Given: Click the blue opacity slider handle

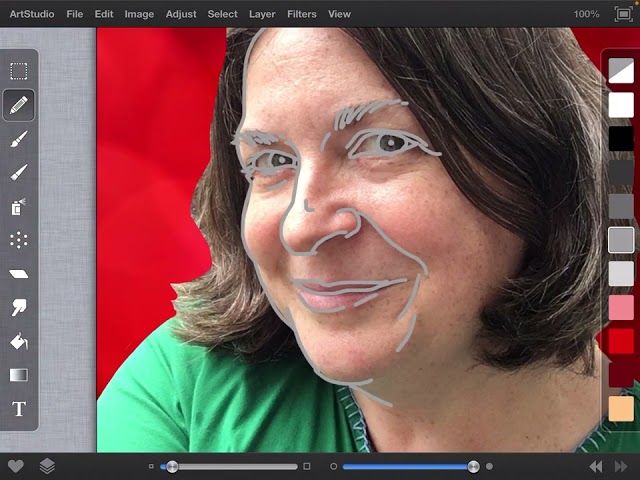Looking at the screenshot, I should point(473,466).
